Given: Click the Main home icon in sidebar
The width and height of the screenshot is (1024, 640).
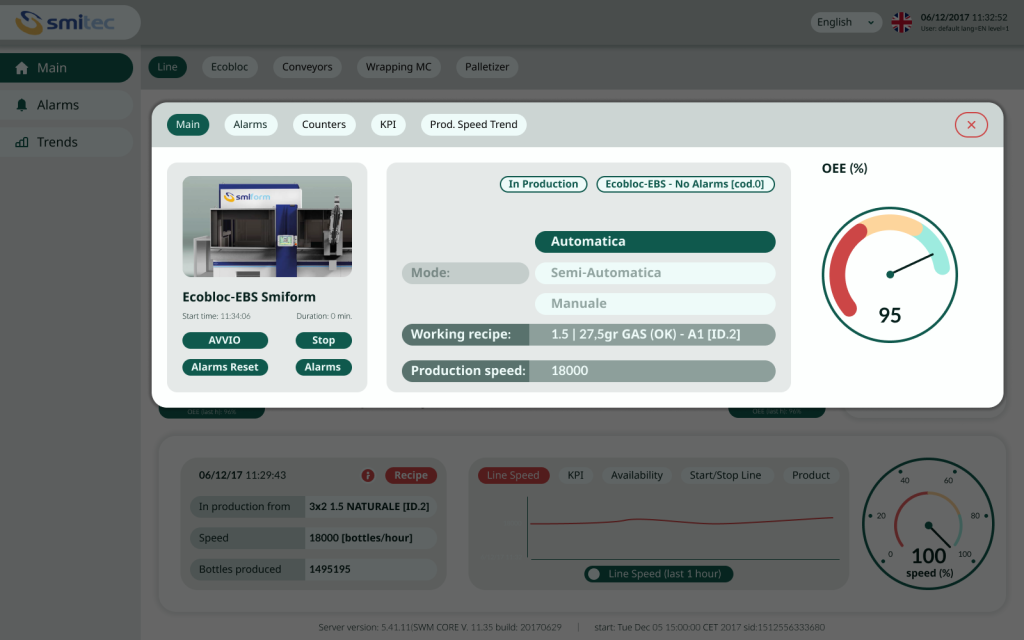Looking at the screenshot, I should [22, 68].
